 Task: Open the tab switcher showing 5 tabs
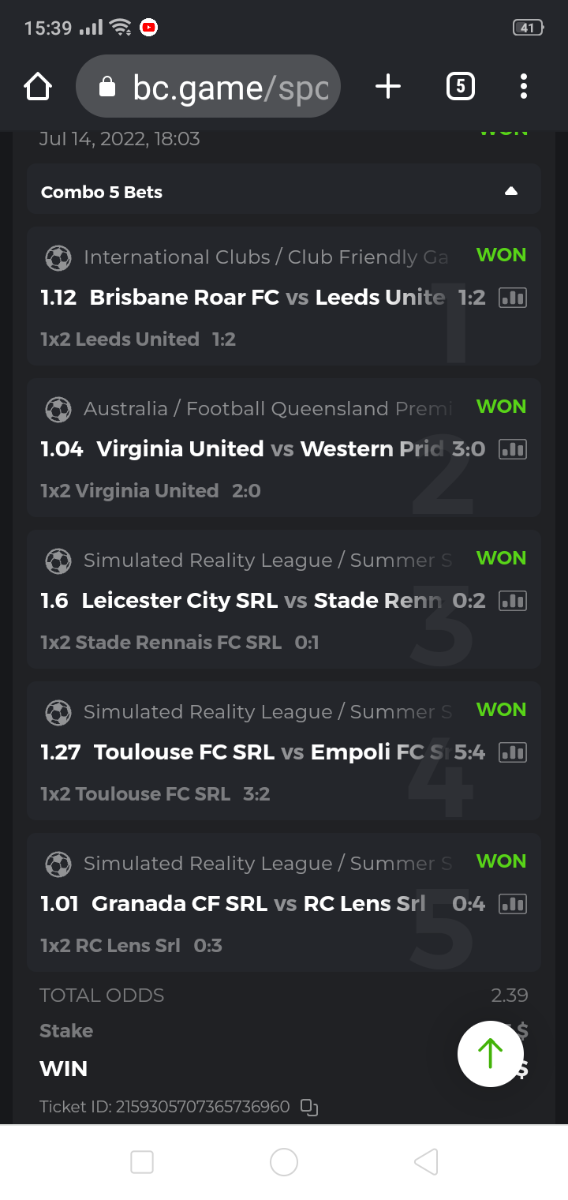[459, 87]
